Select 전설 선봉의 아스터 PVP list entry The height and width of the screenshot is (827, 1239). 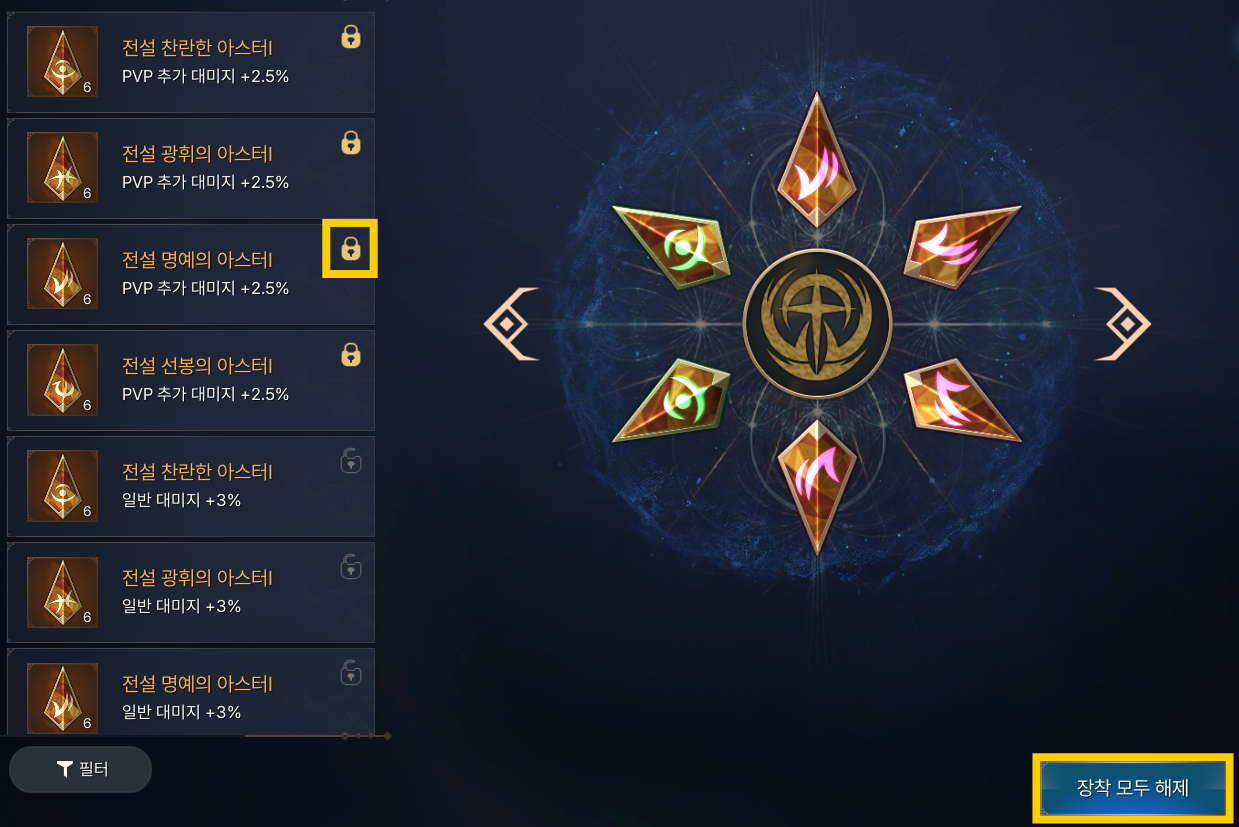191,380
